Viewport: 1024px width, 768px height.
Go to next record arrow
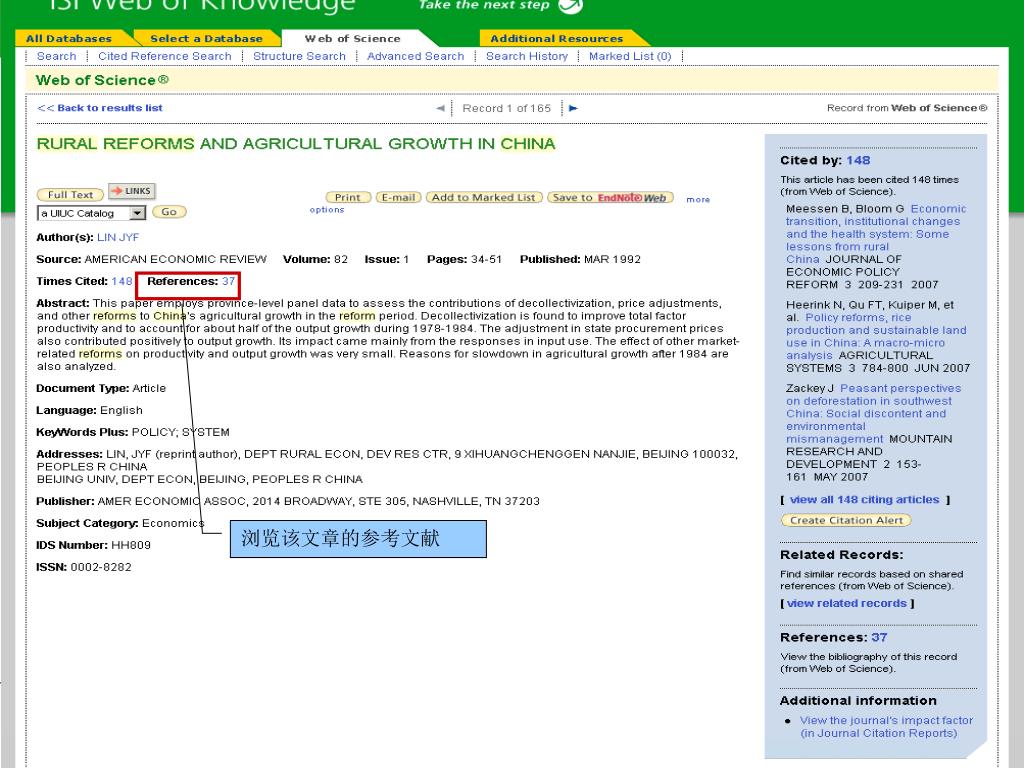[x=573, y=108]
